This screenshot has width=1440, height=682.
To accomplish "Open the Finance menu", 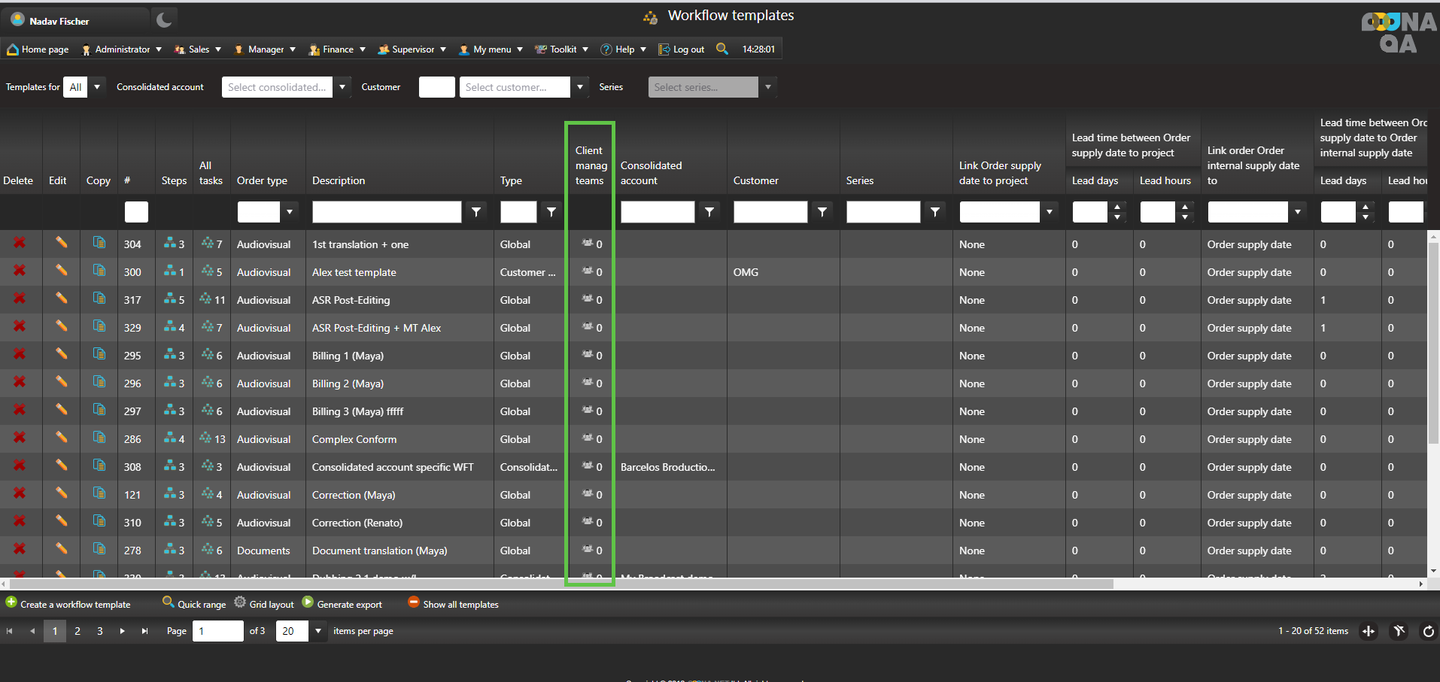I will pyautogui.click(x=337, y=49).
